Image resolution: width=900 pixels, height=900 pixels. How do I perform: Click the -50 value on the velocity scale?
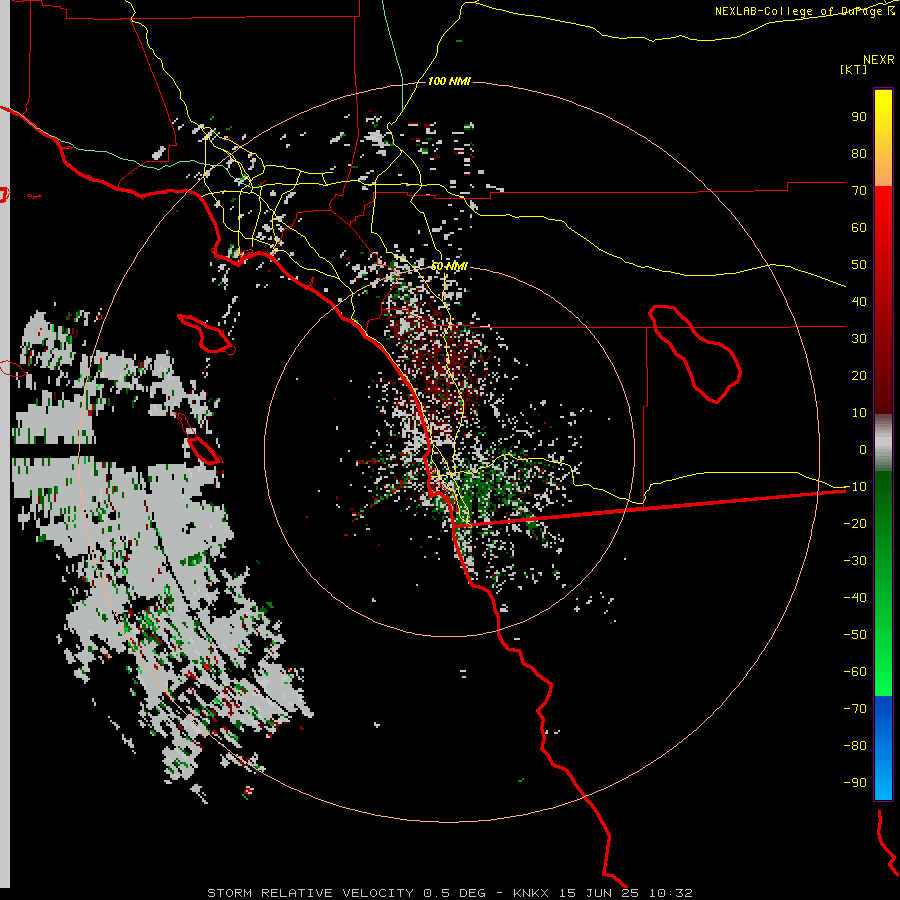tap(855, 634)
